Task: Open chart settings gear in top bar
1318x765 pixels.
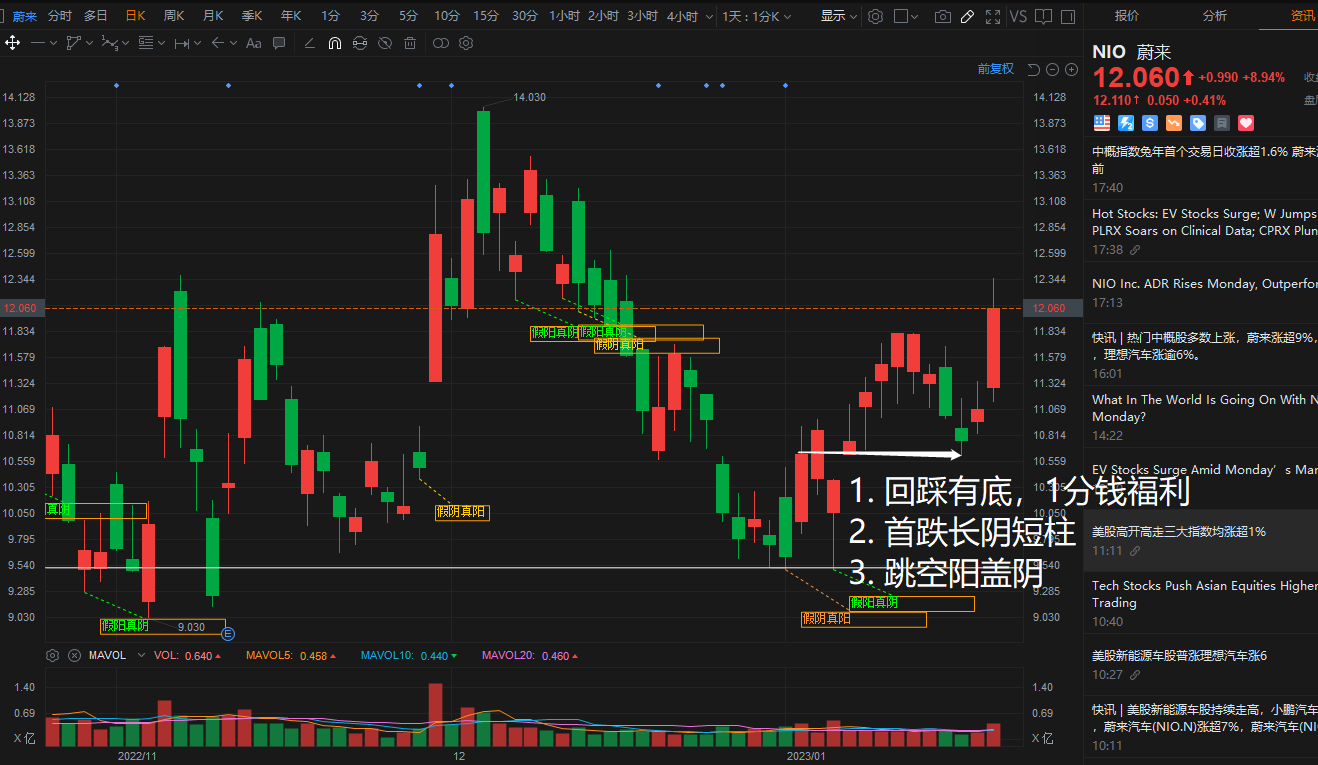Action: tap(875, 16)
